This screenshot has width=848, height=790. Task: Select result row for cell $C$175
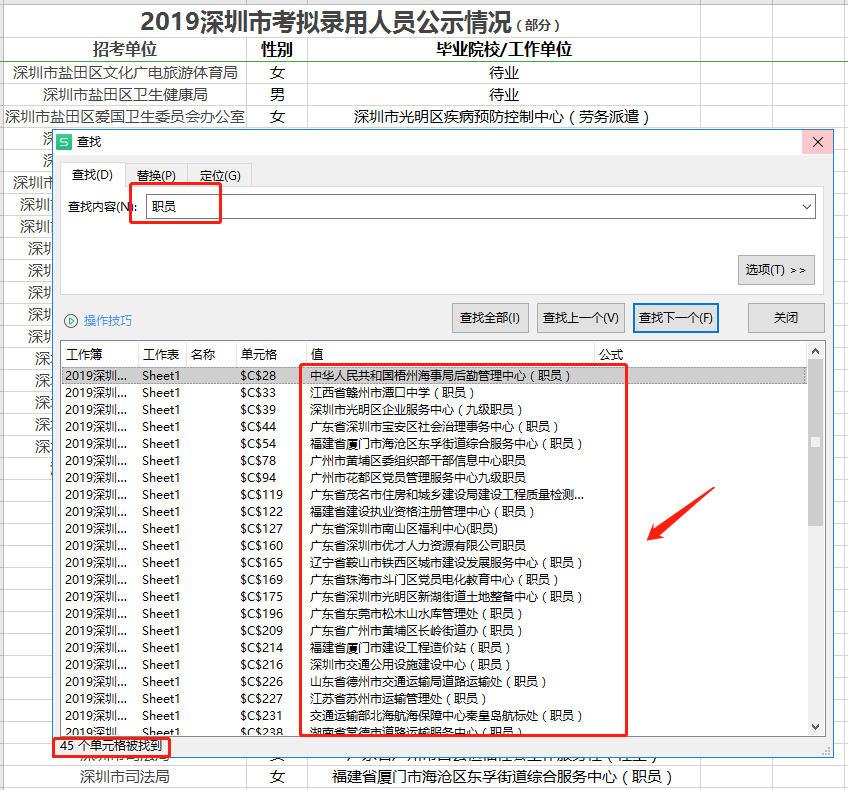coord(434,596)
